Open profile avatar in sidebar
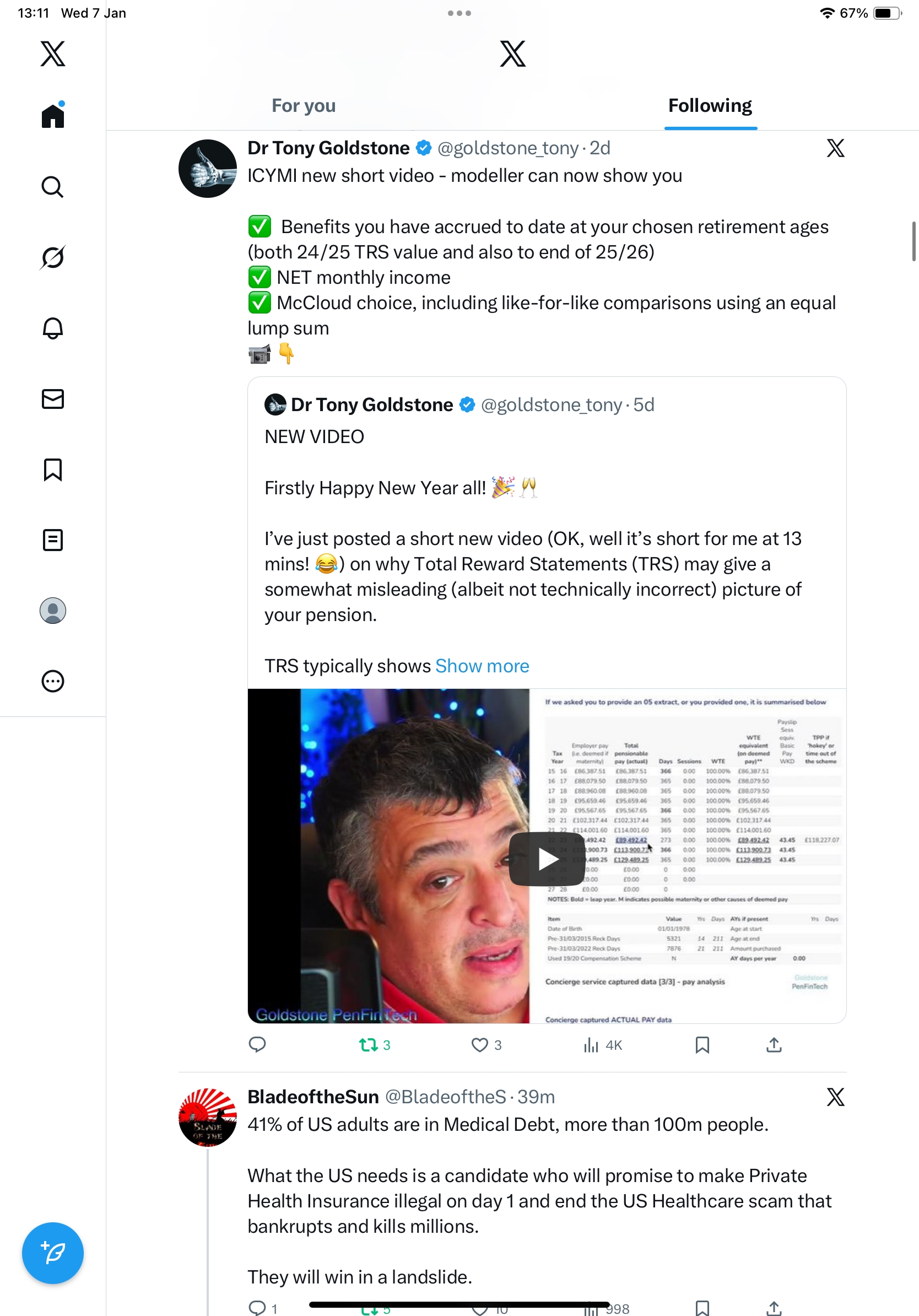 point(53,611)
